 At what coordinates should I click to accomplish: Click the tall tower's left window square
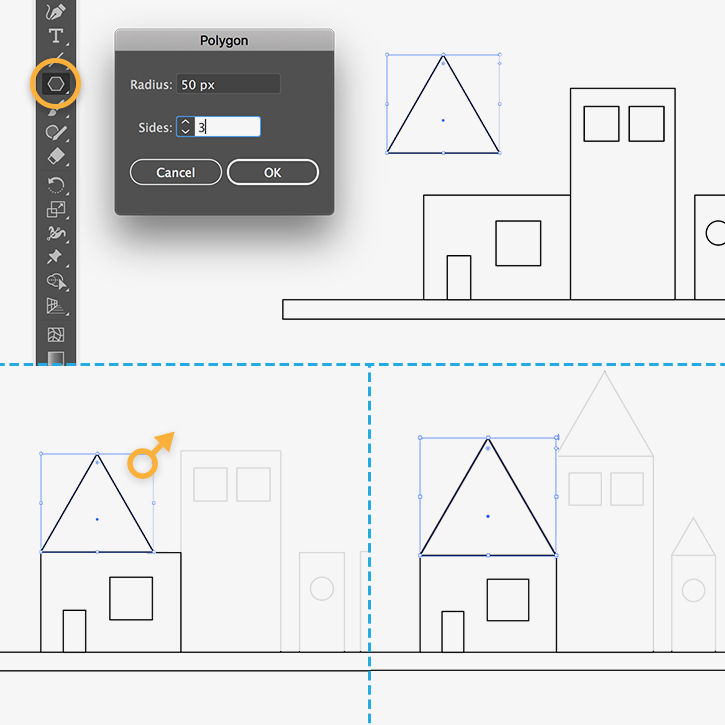[601, 123]
